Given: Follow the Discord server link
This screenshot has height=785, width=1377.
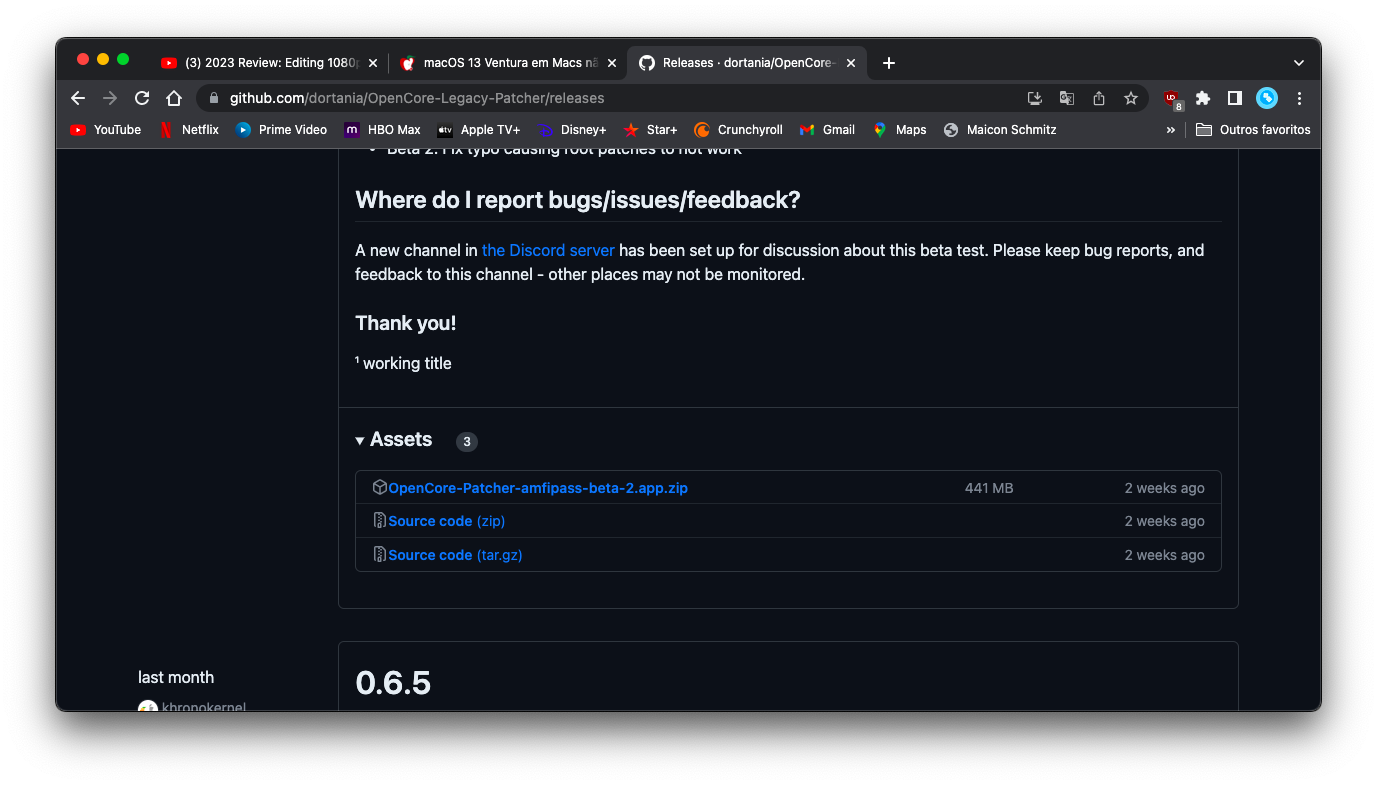Looking at the screenshot, I should point(548,250).
